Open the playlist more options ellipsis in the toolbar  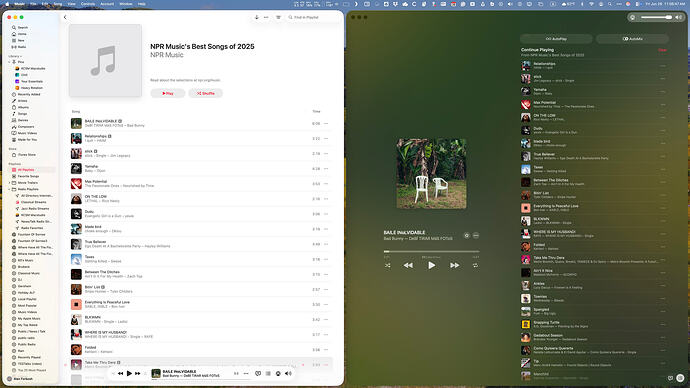266,17
